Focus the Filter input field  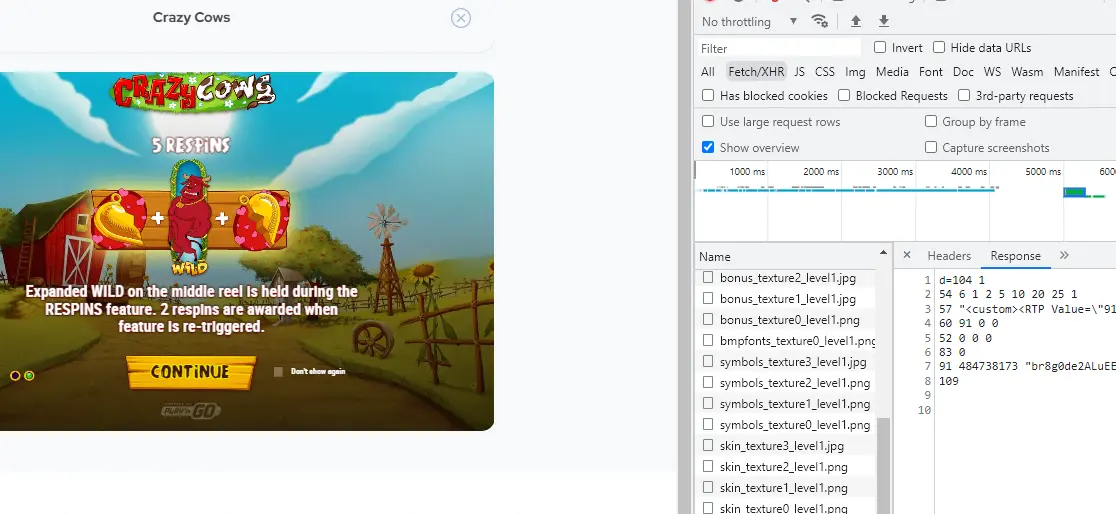(x=779, y=48)
